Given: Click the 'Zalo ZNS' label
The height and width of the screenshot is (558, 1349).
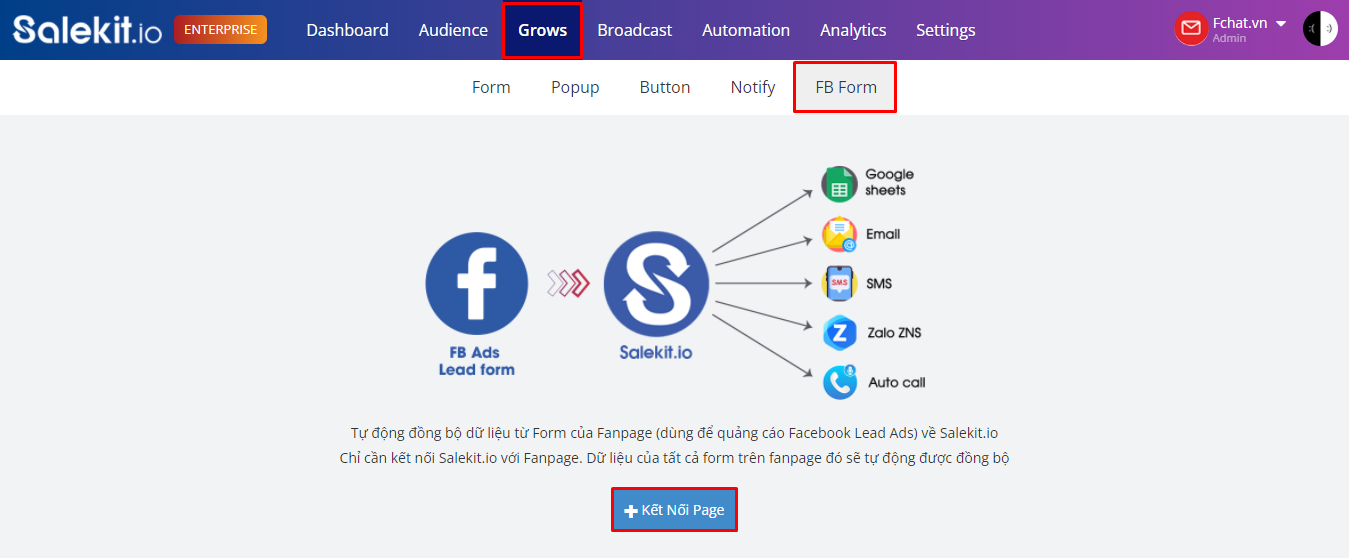Looking at the screenshot, I should [x=894, y=332].
